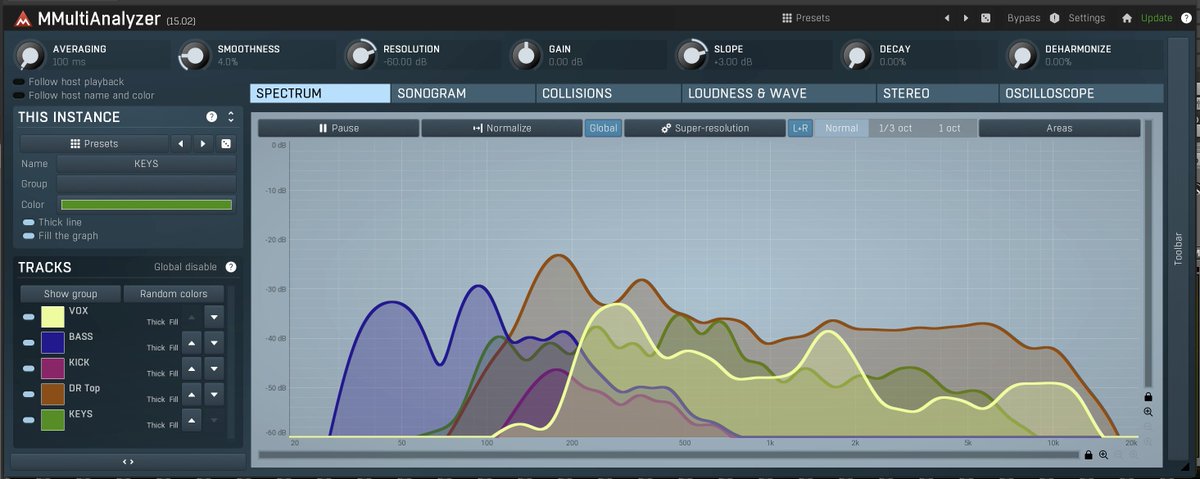Load previous preset in This Instance panel
The image size is (1200, 479).
coord(181,143)
